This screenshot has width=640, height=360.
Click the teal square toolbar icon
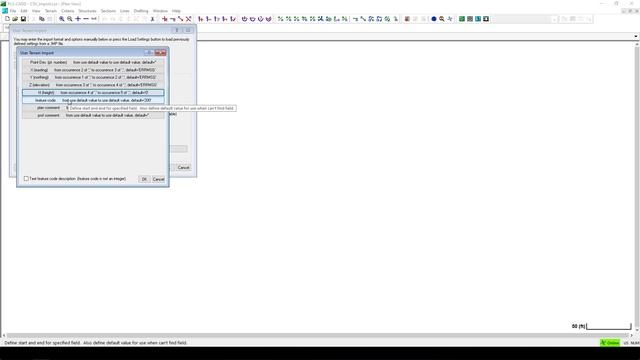pyautogui.click(x=478, y=19)
